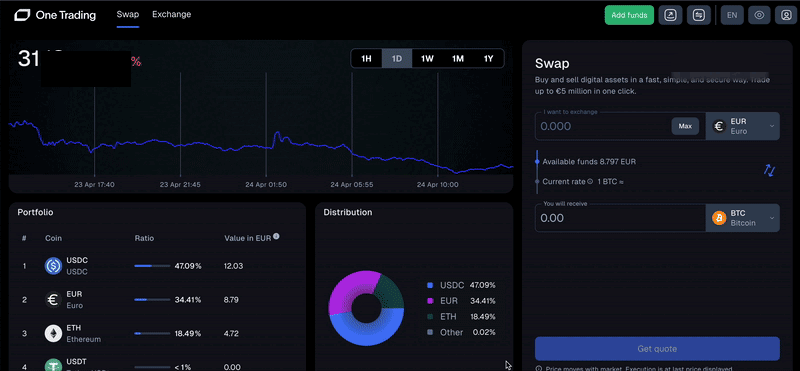Click the donut chart in Distribution
This screenshot has height=371, width=800.
coord(366,308)
